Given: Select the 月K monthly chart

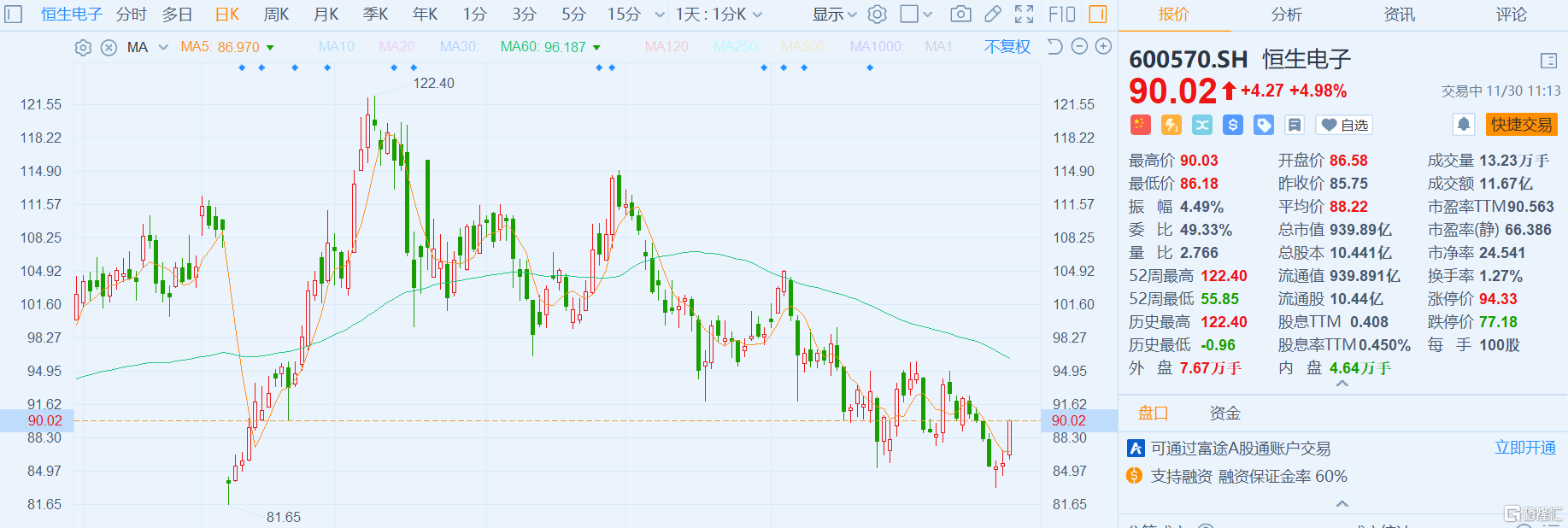Looking at the screenshot, I should 326,15.
